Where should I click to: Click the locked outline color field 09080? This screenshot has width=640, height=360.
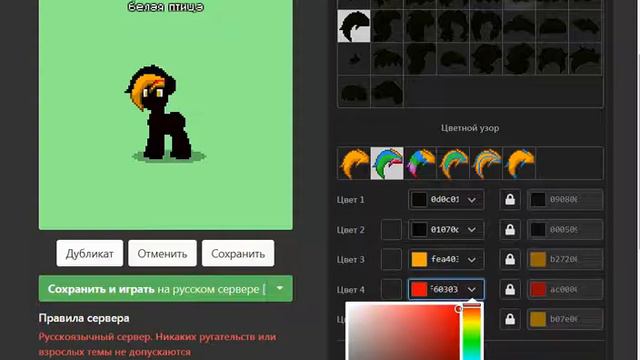pos(565,200)
